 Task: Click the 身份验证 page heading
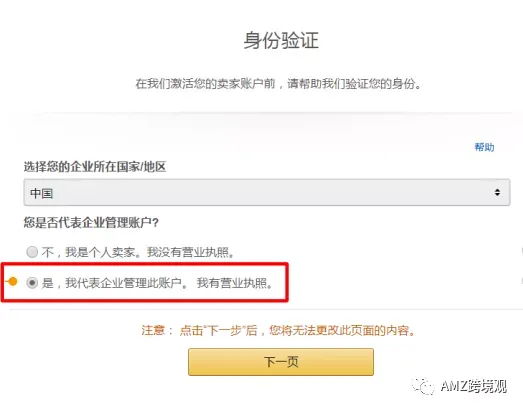[x=281, y=40]
